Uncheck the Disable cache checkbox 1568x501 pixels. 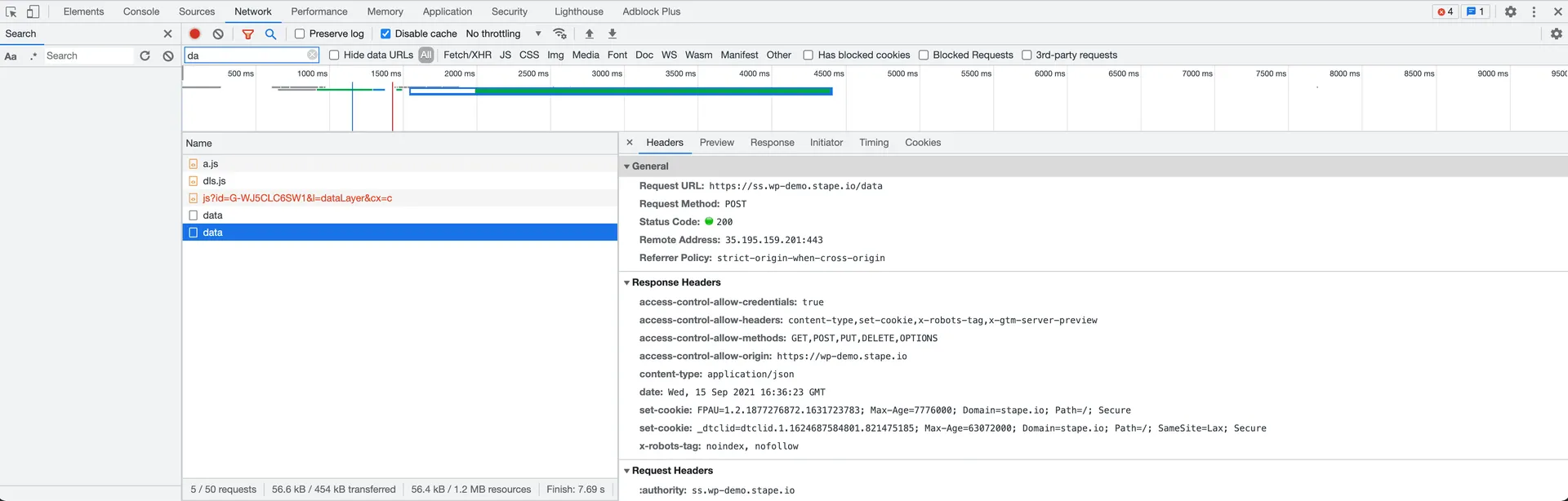coord(385,33)
